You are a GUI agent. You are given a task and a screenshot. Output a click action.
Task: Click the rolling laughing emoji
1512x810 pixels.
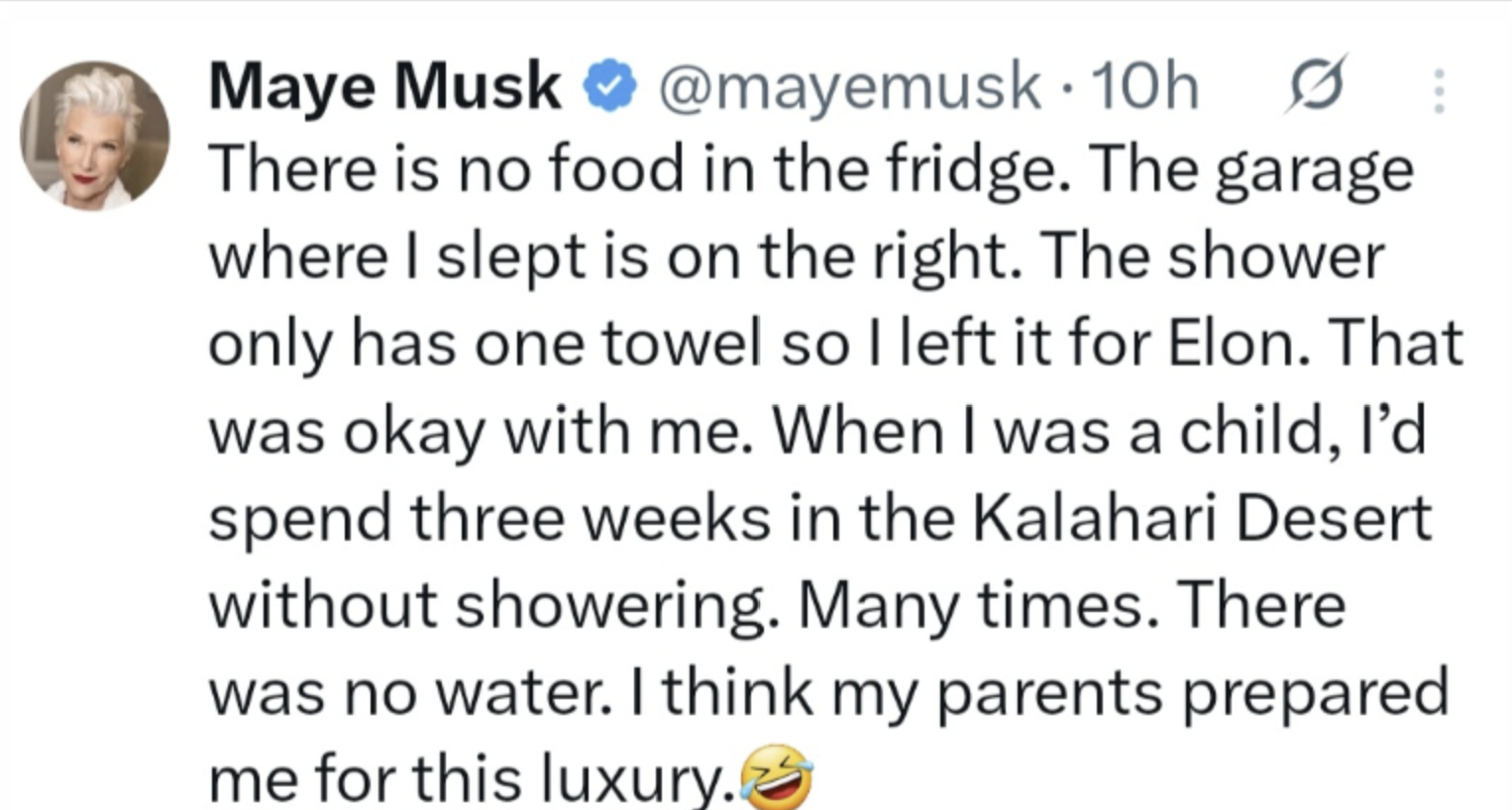click(x=777, y=779)
